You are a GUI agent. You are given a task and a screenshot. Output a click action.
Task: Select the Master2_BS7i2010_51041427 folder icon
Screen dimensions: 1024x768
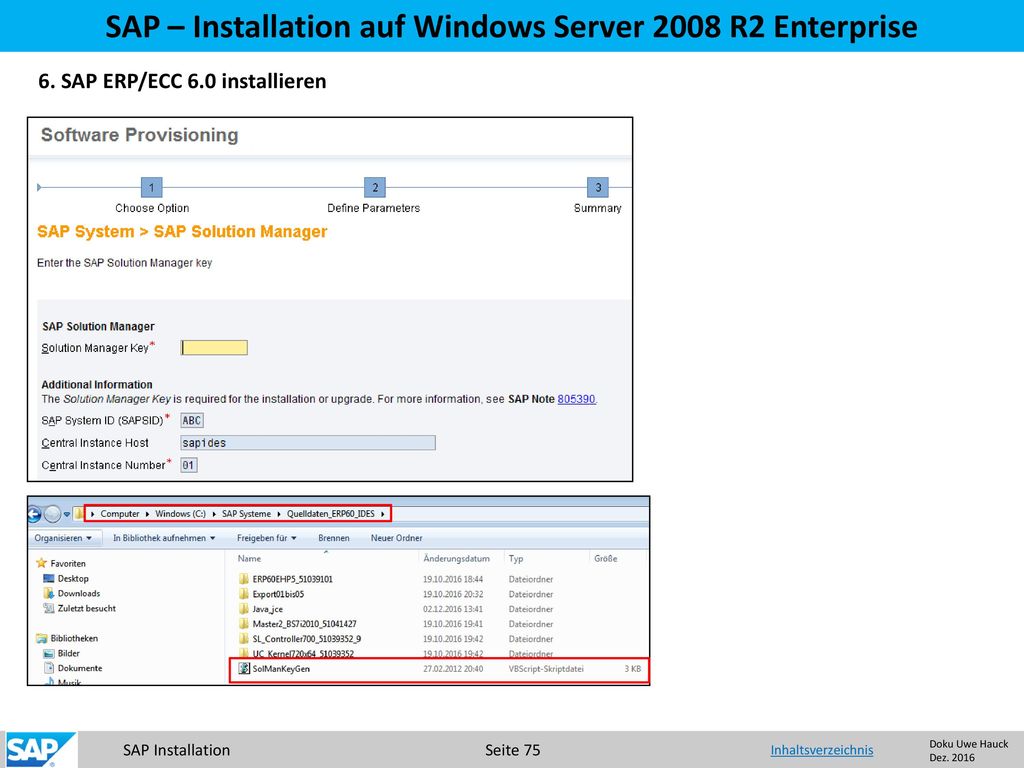[244, 624]
